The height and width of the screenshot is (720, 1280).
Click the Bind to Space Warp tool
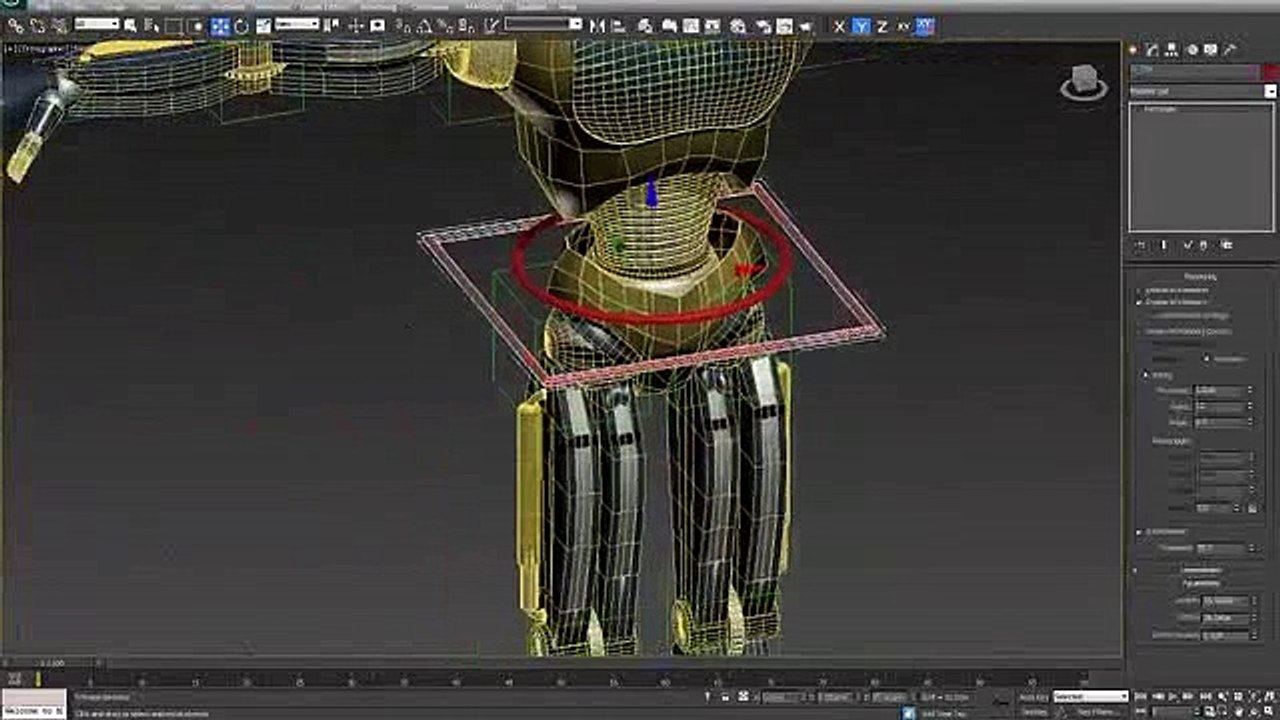click(59, 26)
